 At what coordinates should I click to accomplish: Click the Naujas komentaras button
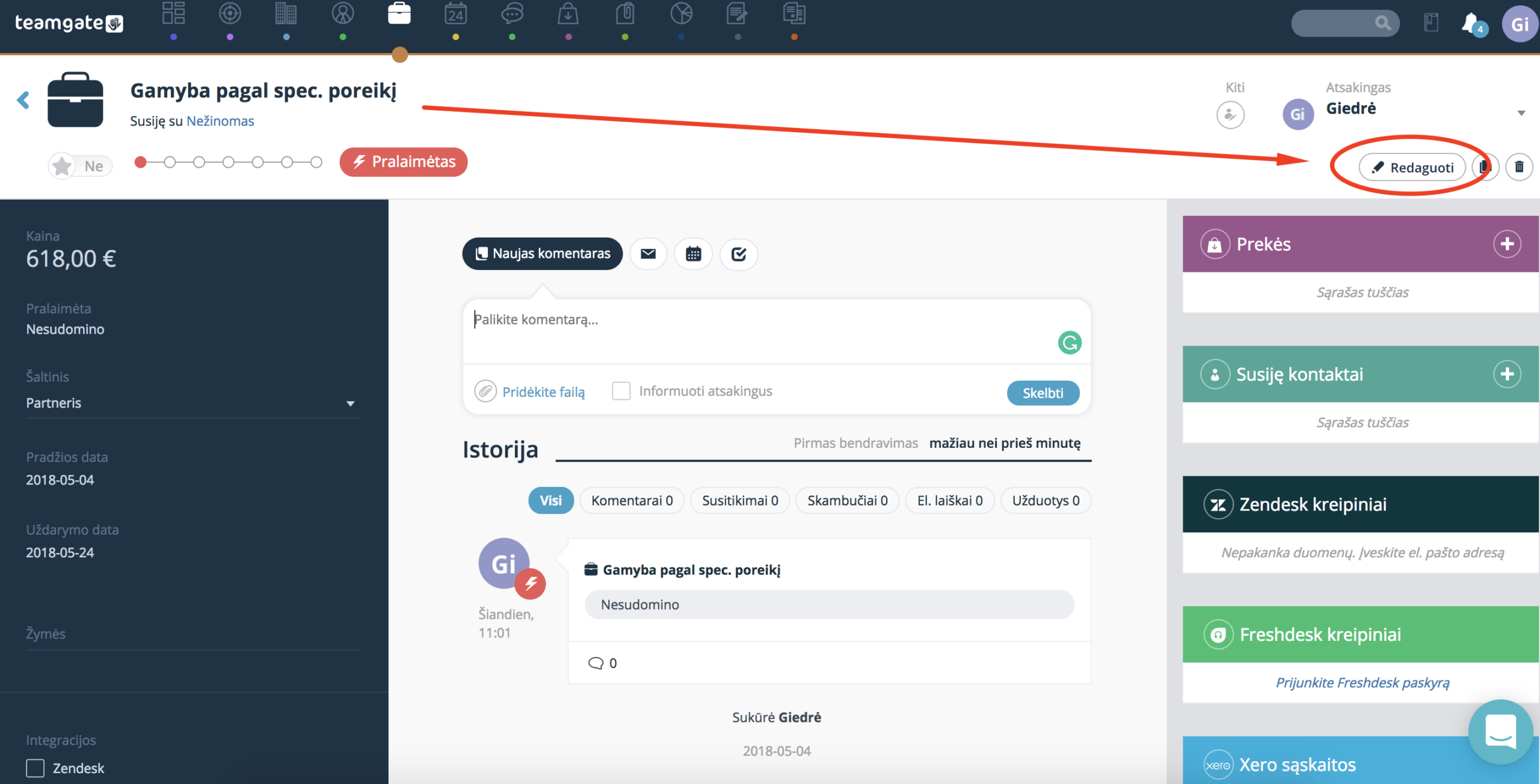(x=542, y=254)
